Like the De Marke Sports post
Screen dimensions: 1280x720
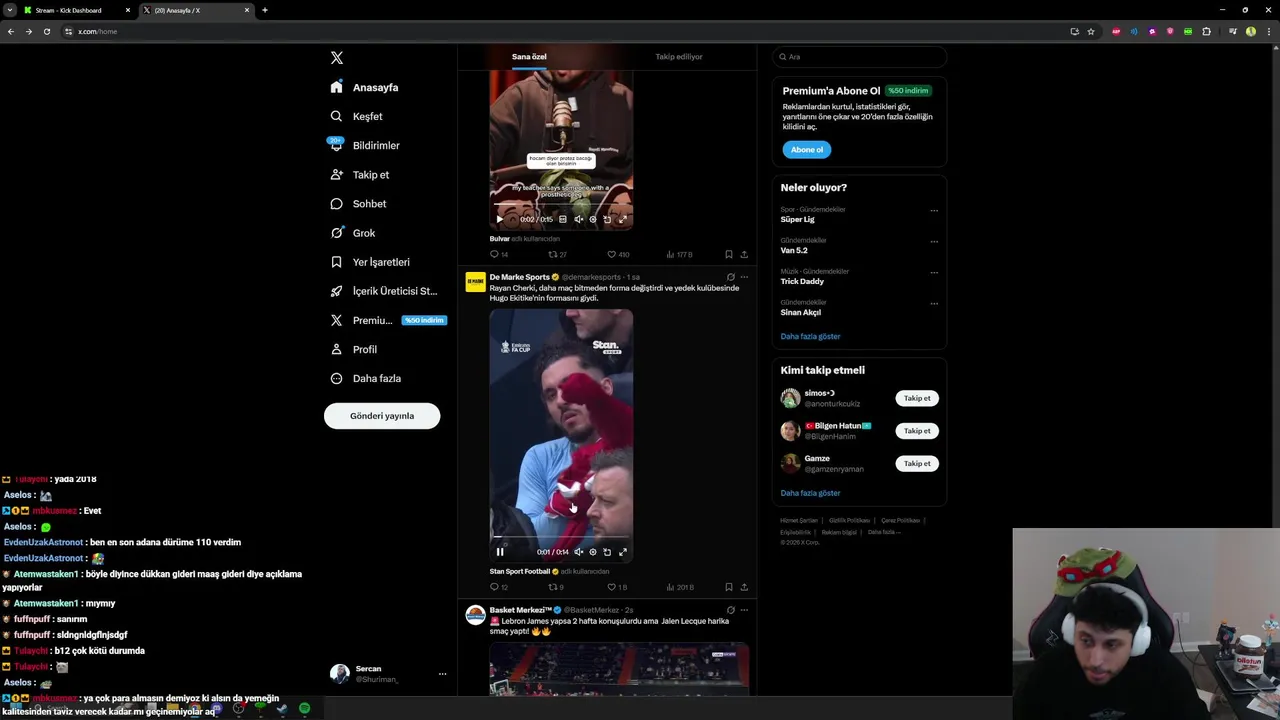616,587
